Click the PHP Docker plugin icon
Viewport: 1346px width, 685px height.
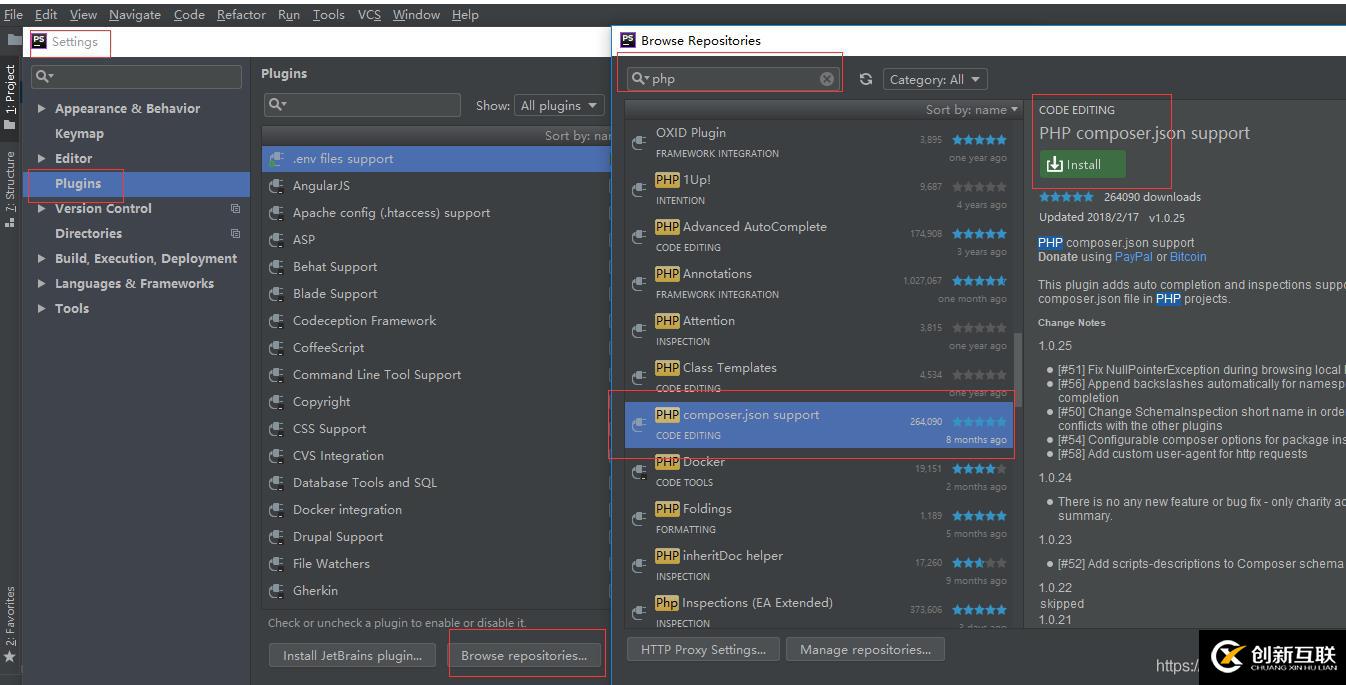click(x=639, y=472)
